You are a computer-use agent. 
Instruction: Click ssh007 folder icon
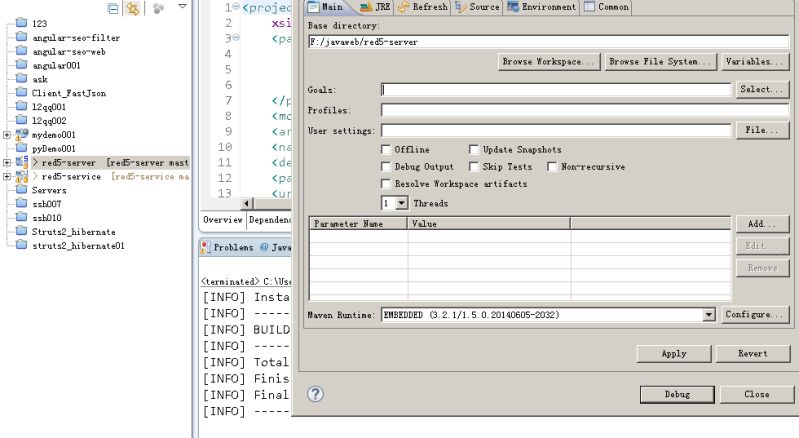[x=21, y=203]
